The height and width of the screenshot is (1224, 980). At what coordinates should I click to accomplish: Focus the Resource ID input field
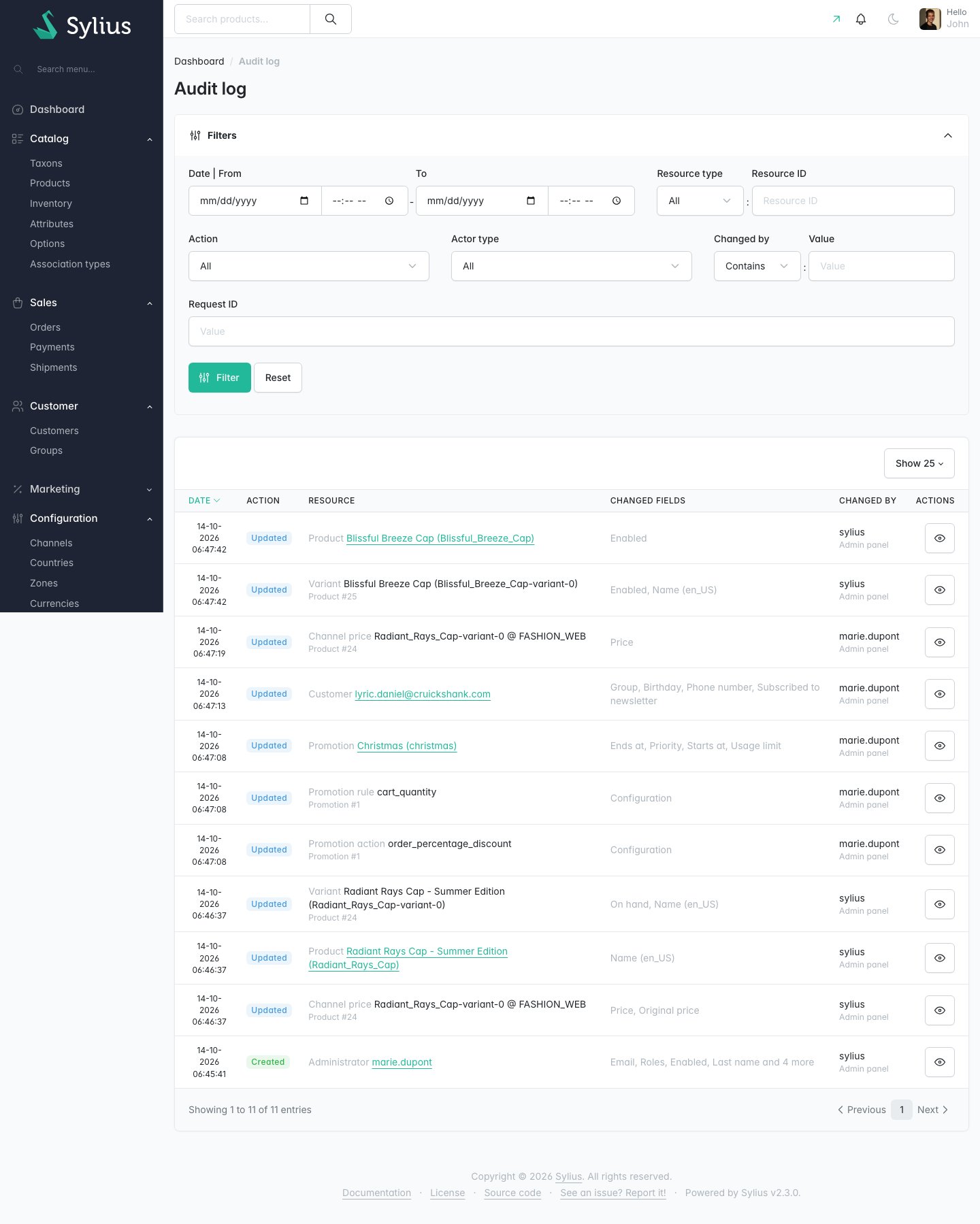click(x=853, y=201)
